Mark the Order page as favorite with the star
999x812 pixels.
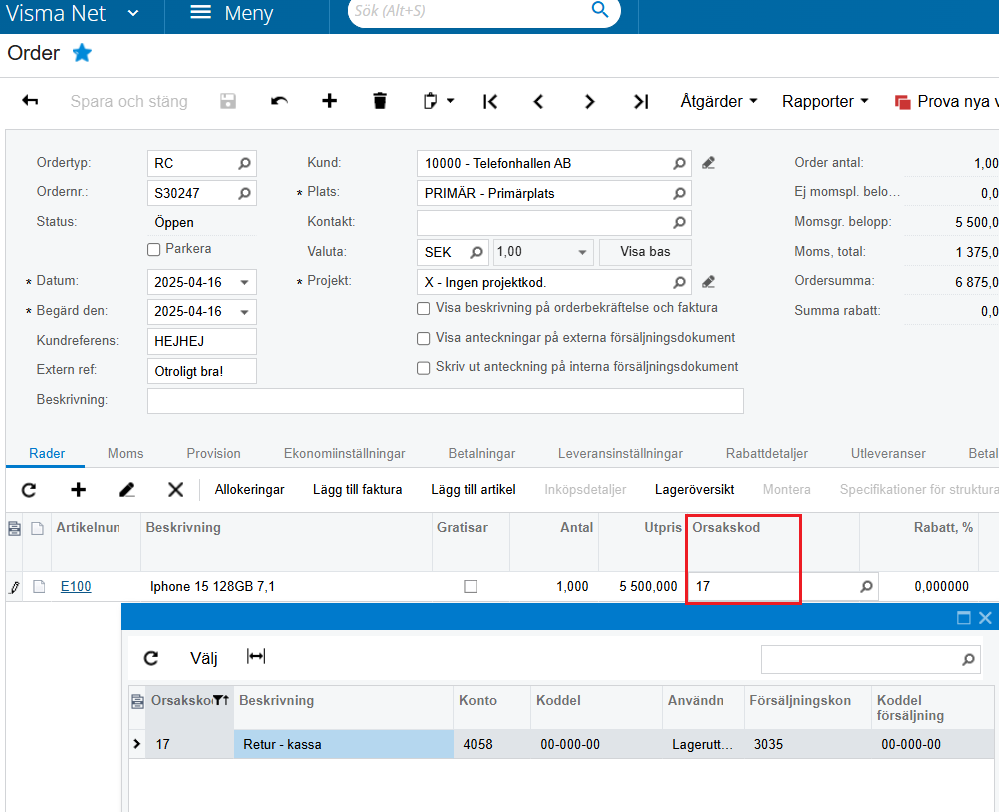pyautogui.click(x=82, y=54)
